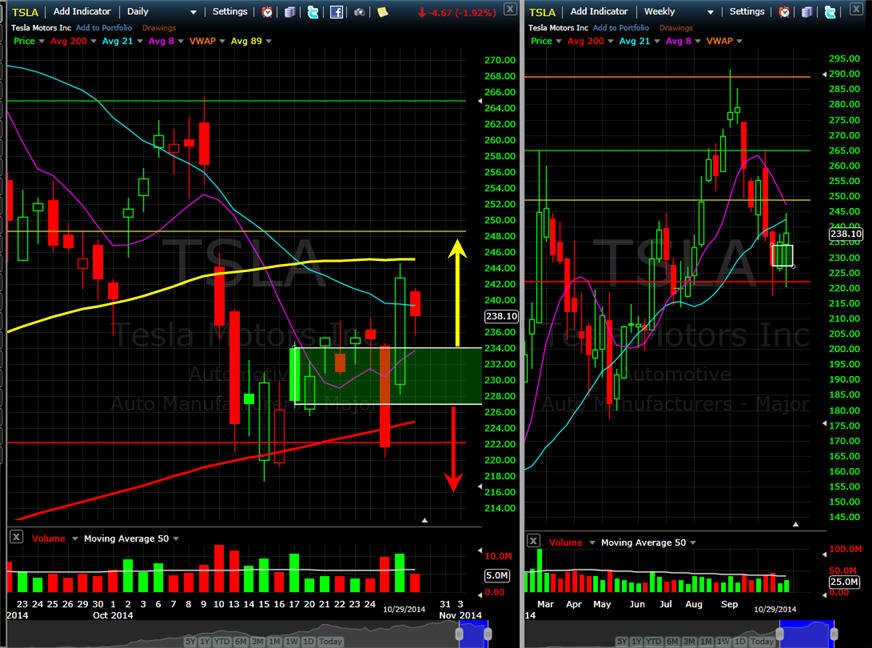The width and height of the screenshot is (872, 648).
Task: Open the alarm clock alert icon in Daily chart
Action: [x=267, y=12]
